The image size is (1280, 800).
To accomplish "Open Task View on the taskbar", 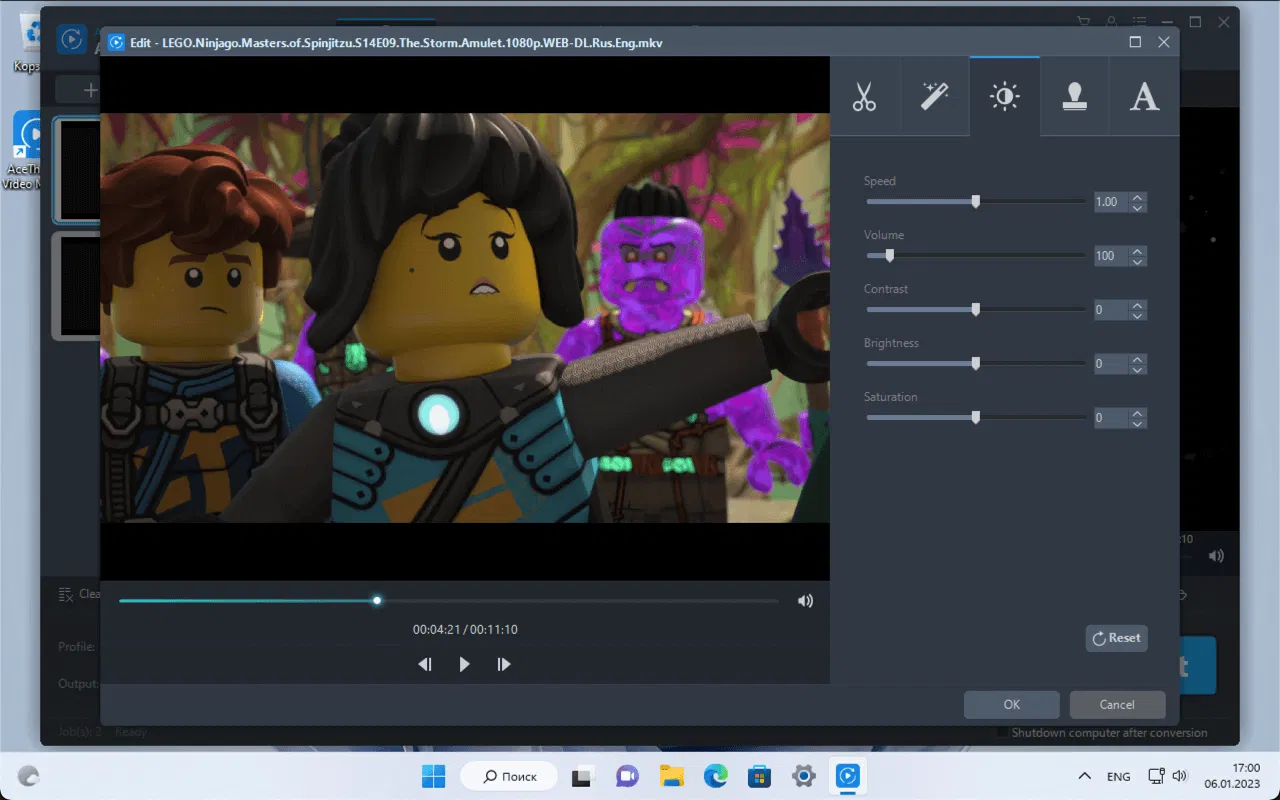I will click(583, 776).
